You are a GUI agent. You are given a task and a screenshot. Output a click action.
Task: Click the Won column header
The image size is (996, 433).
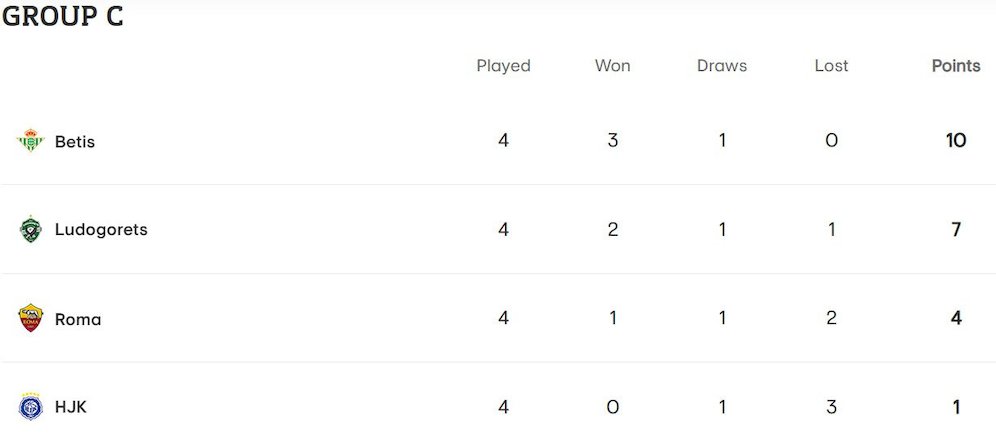612,66
